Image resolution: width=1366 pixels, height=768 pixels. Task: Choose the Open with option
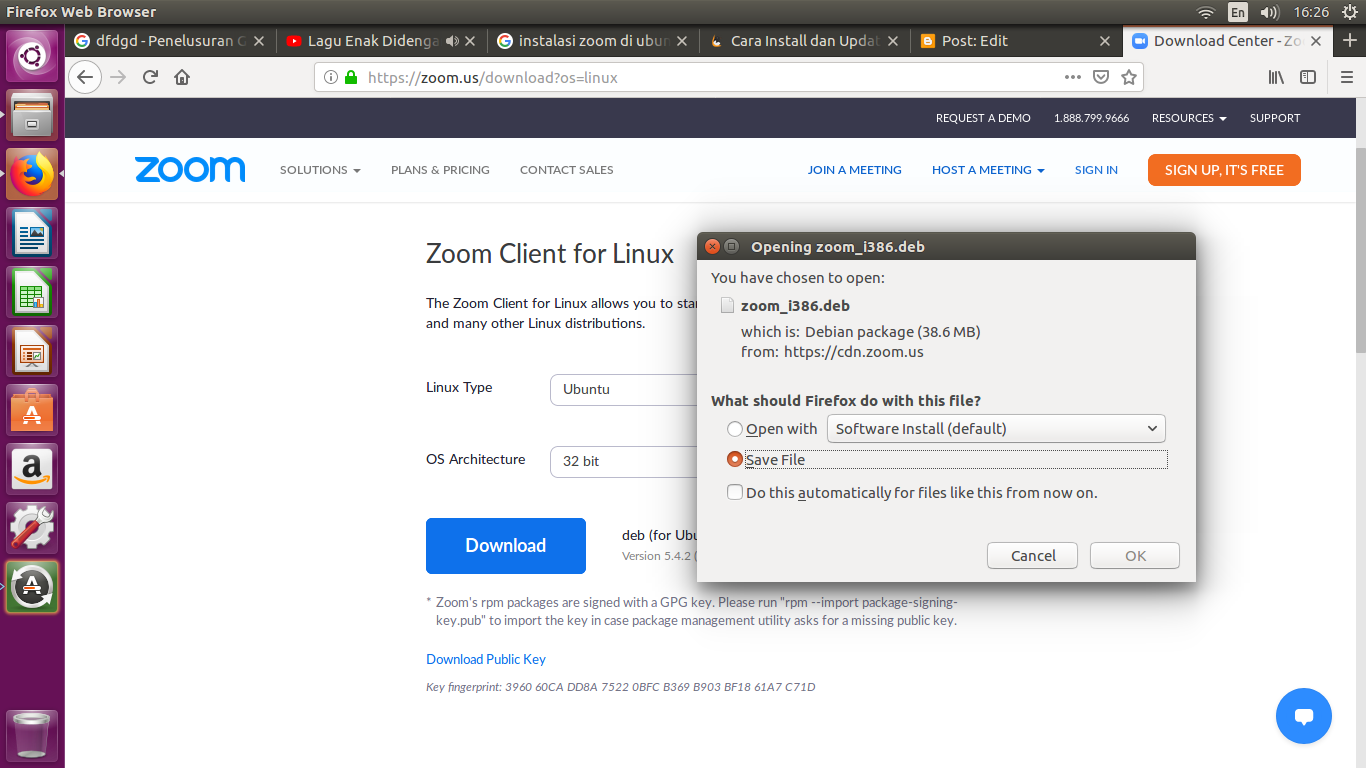(736, 428)
